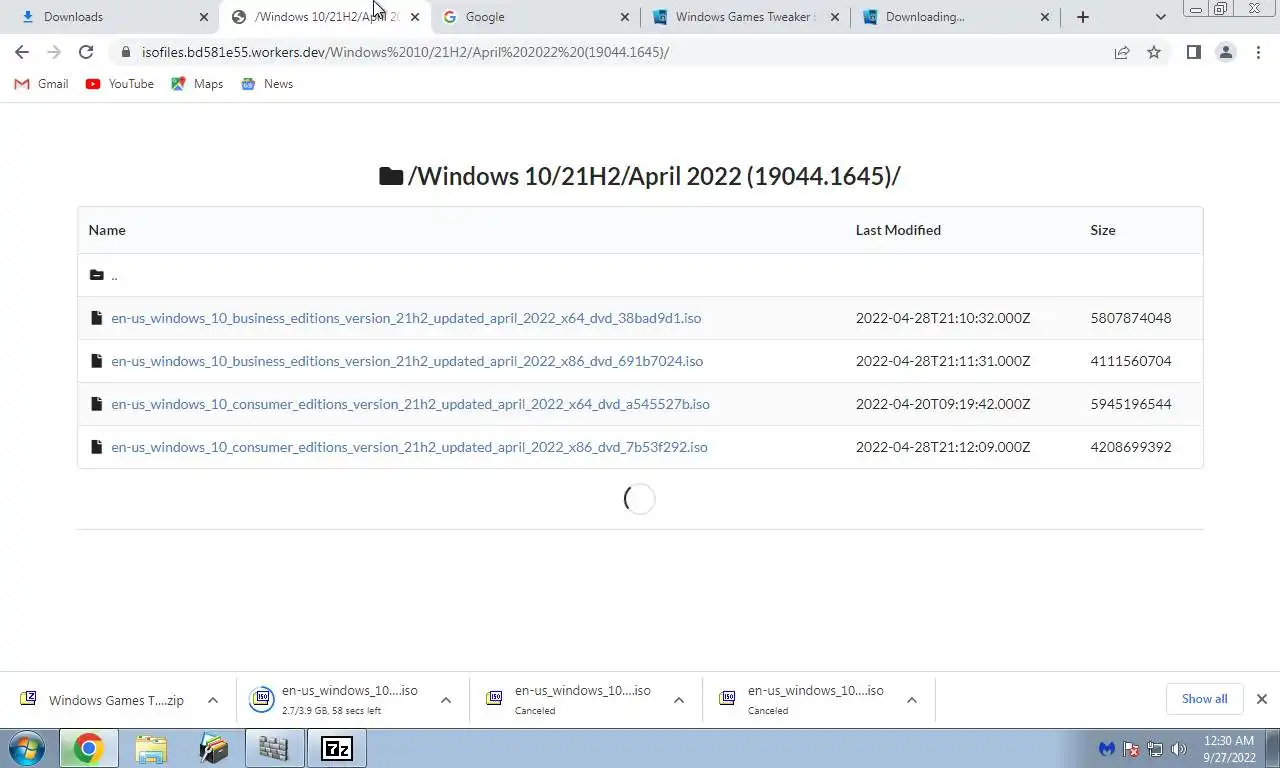Image resolution: width=1280 pixels, height=768 pixels.
Task: Click file icon beside consumer x86 iso
Action: pos(96,447)
